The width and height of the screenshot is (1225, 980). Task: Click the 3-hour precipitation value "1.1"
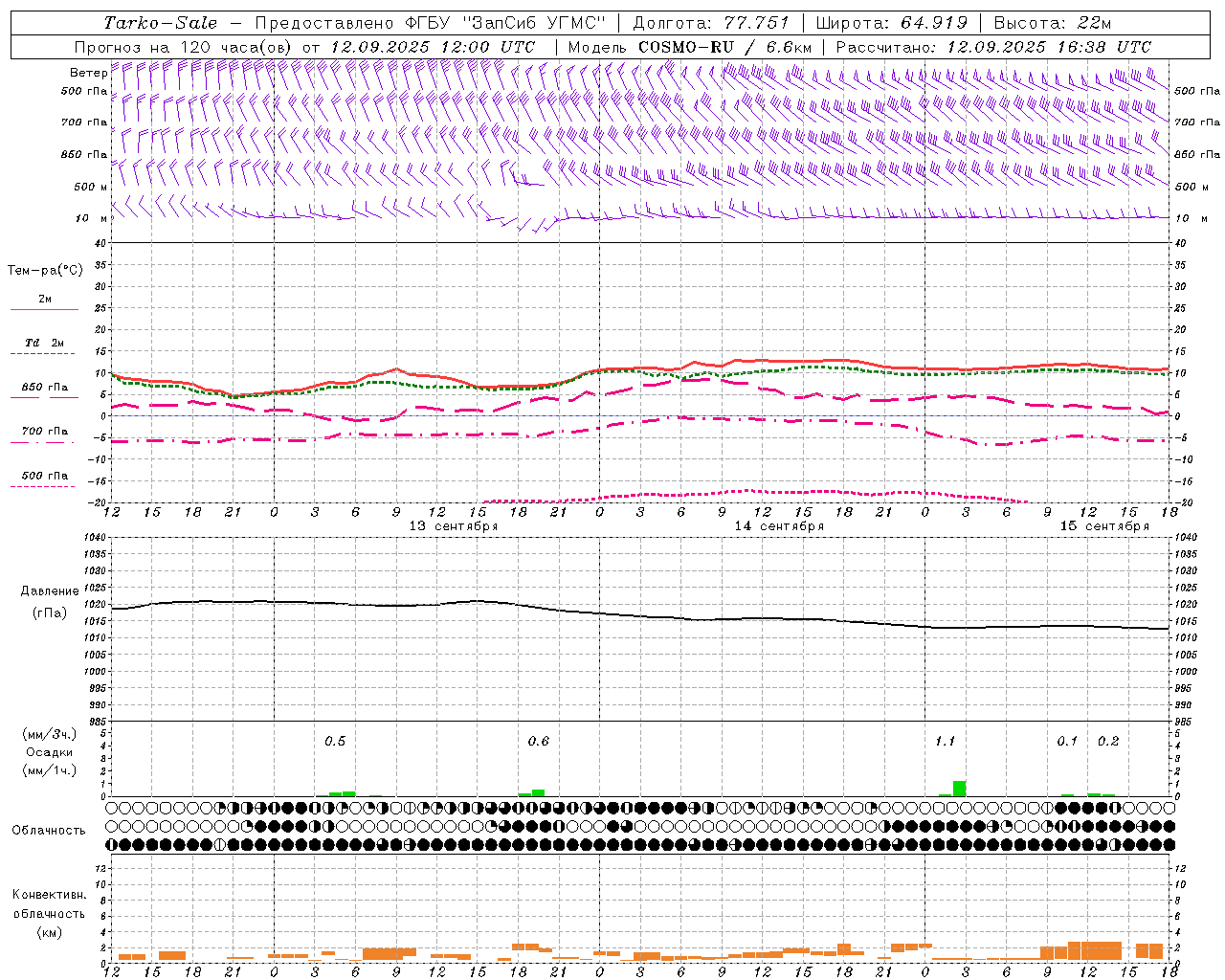[945, 742]
